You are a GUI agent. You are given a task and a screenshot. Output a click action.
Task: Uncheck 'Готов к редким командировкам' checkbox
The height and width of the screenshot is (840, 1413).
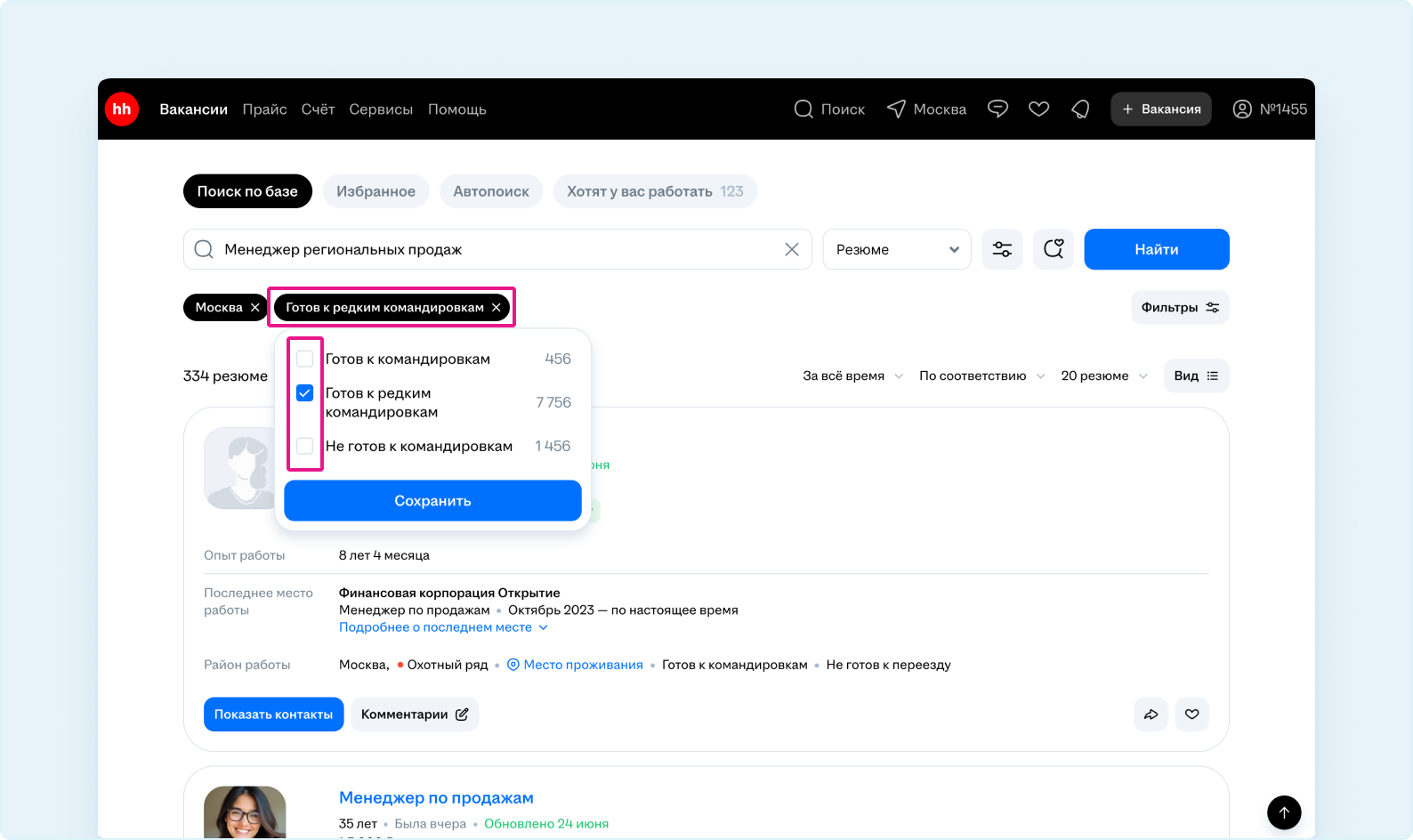305,393
